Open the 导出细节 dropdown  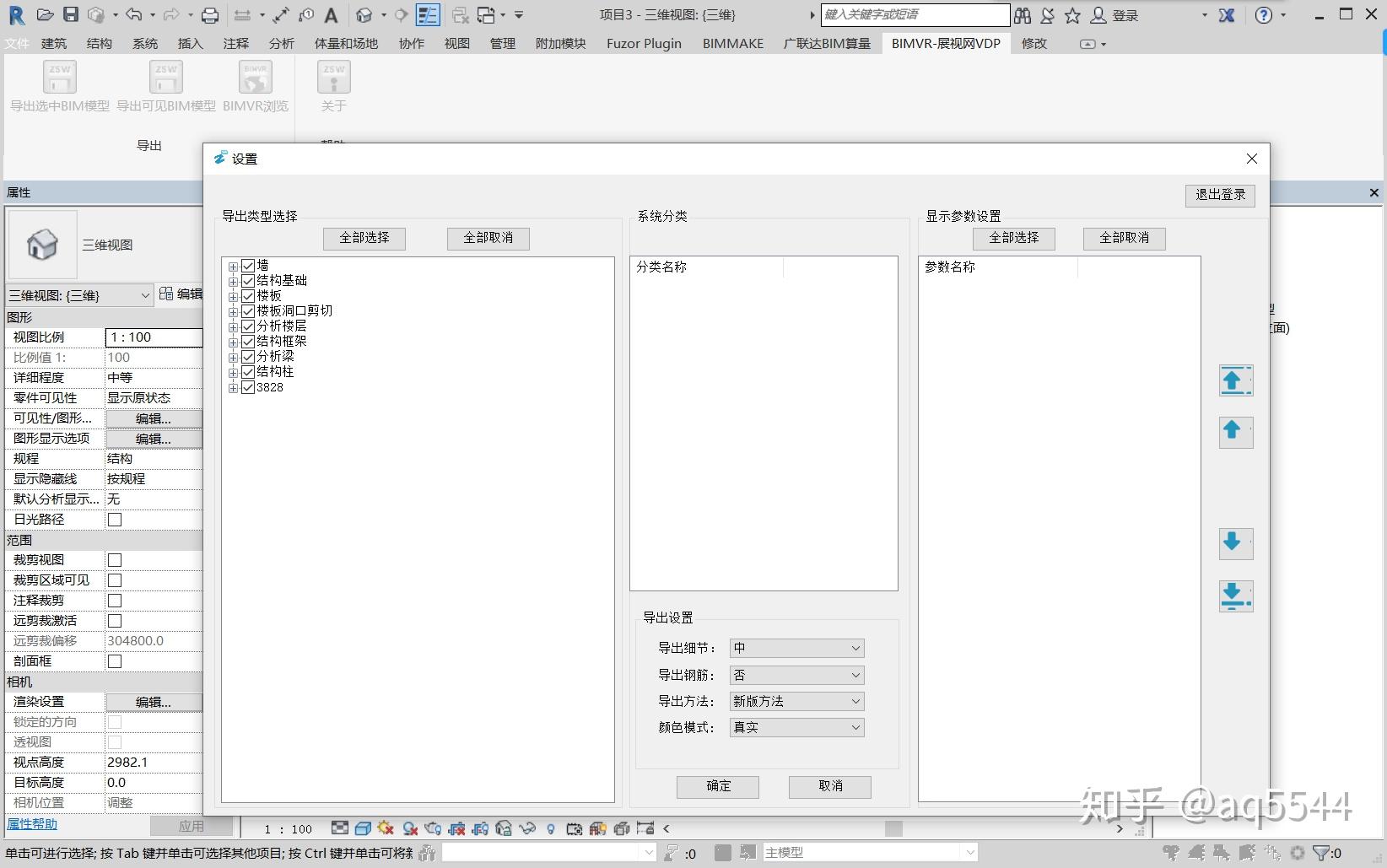(x=796, y=648)
